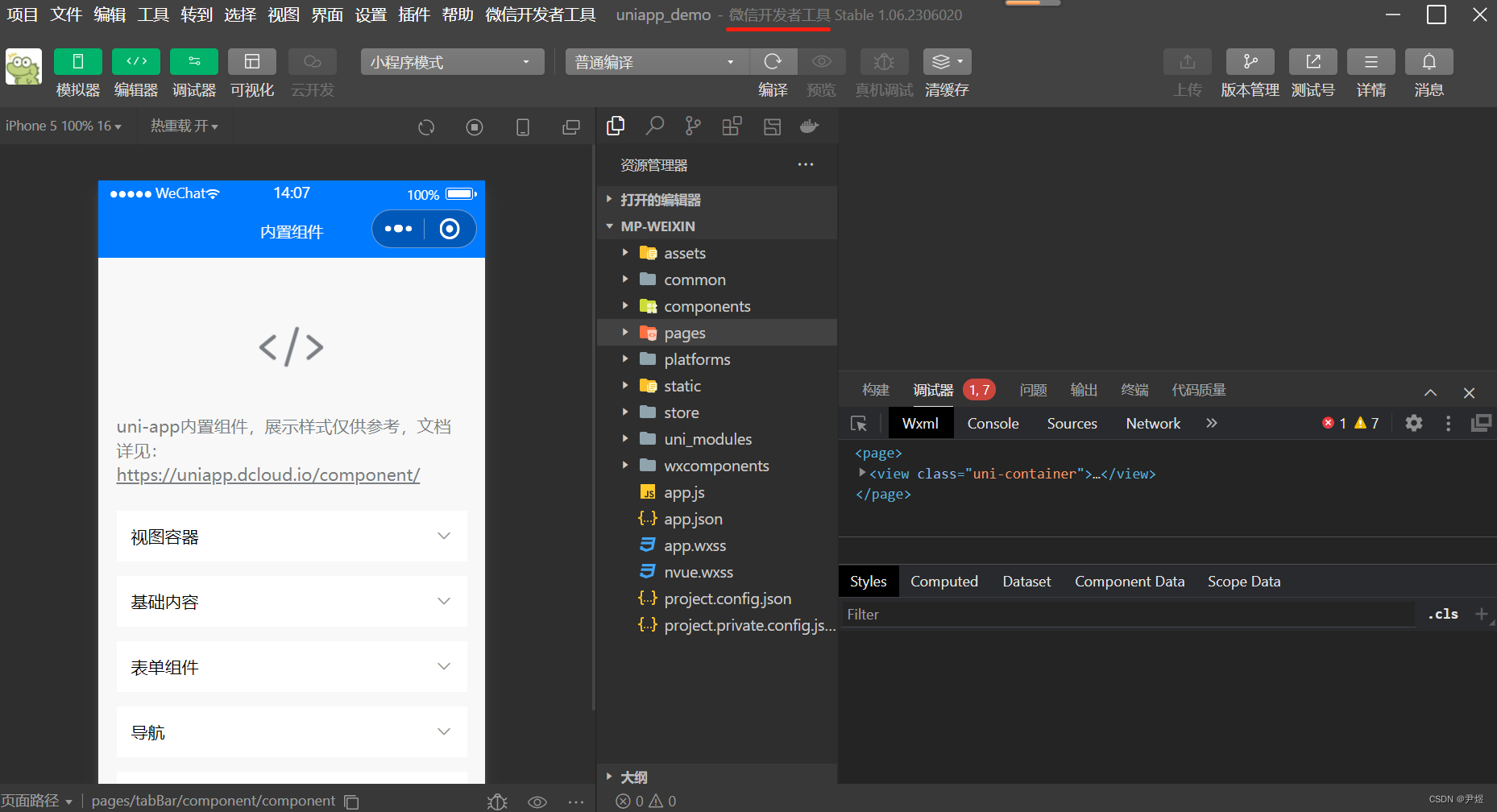
Task: Open the file explorer icon in sidebar
Action: (616, 126)
